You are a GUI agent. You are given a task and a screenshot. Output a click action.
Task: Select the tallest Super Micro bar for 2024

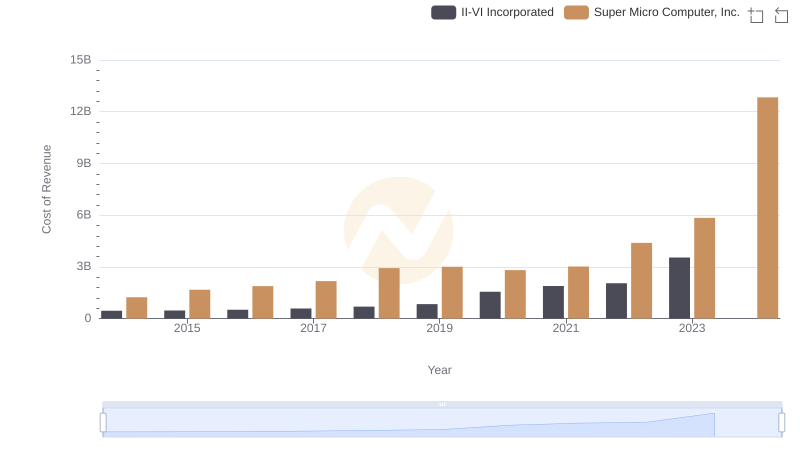(x=767, y=208)
